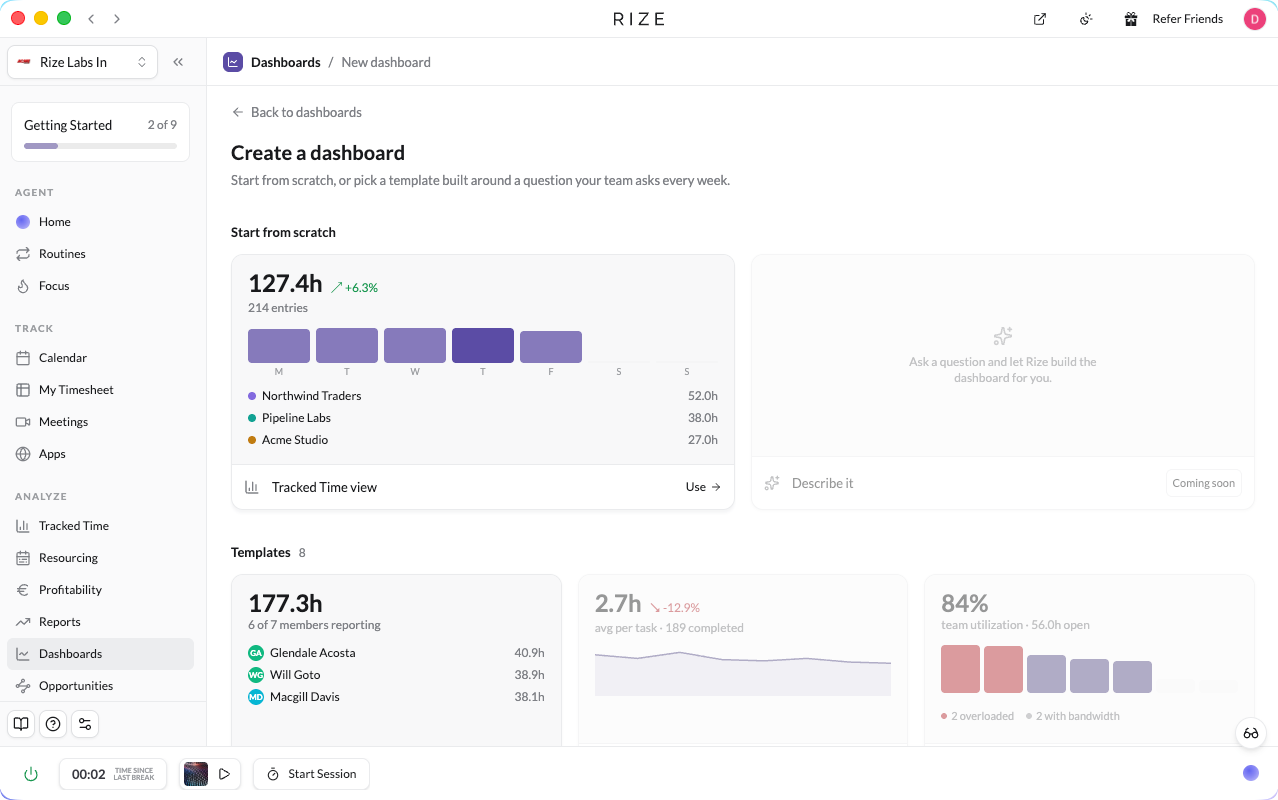Click the Northwind Traders row
Screen dimensions: 1278x800
(x=483, y=396)
